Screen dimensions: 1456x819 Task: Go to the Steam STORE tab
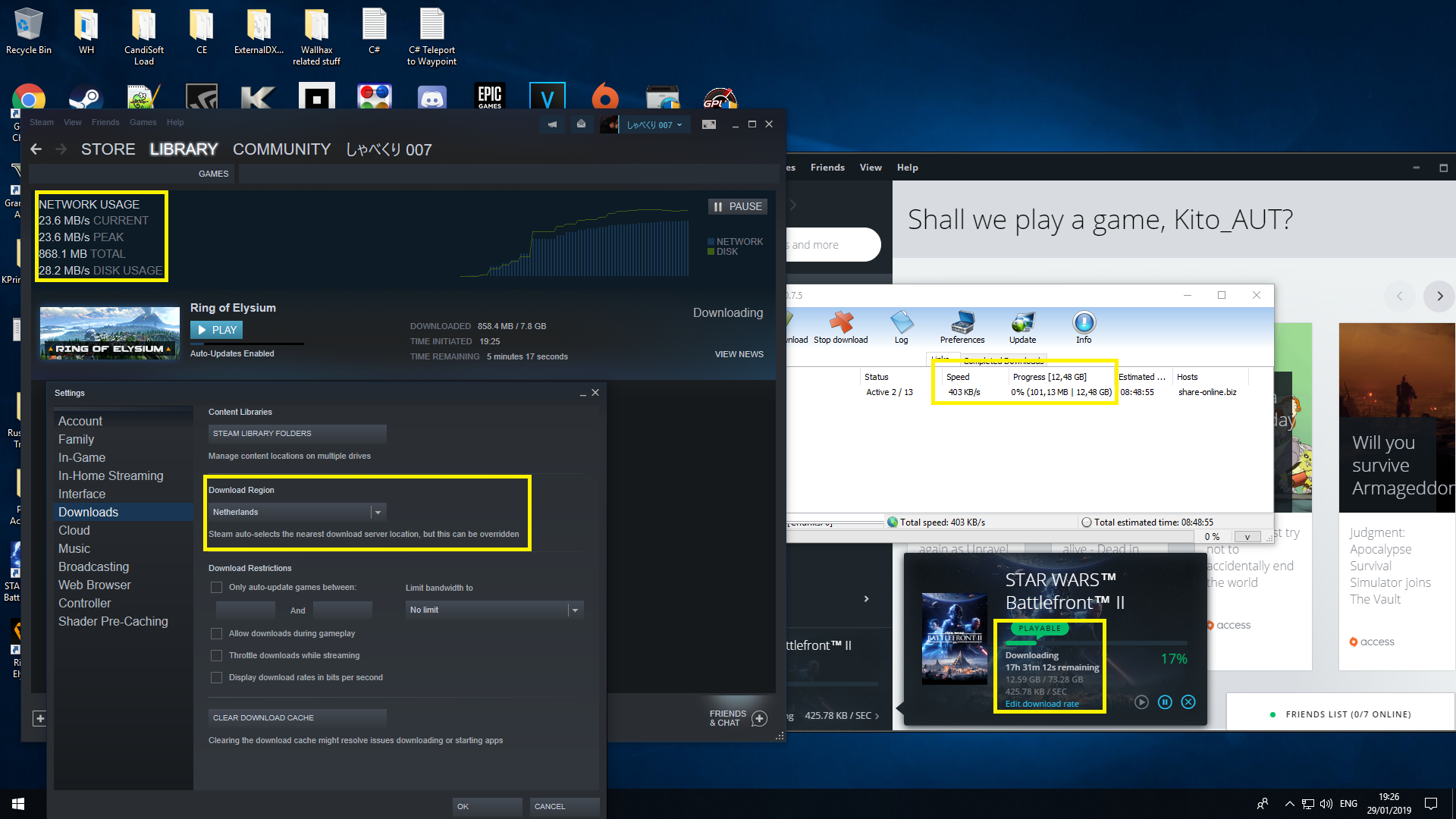(x=108, y=149)
